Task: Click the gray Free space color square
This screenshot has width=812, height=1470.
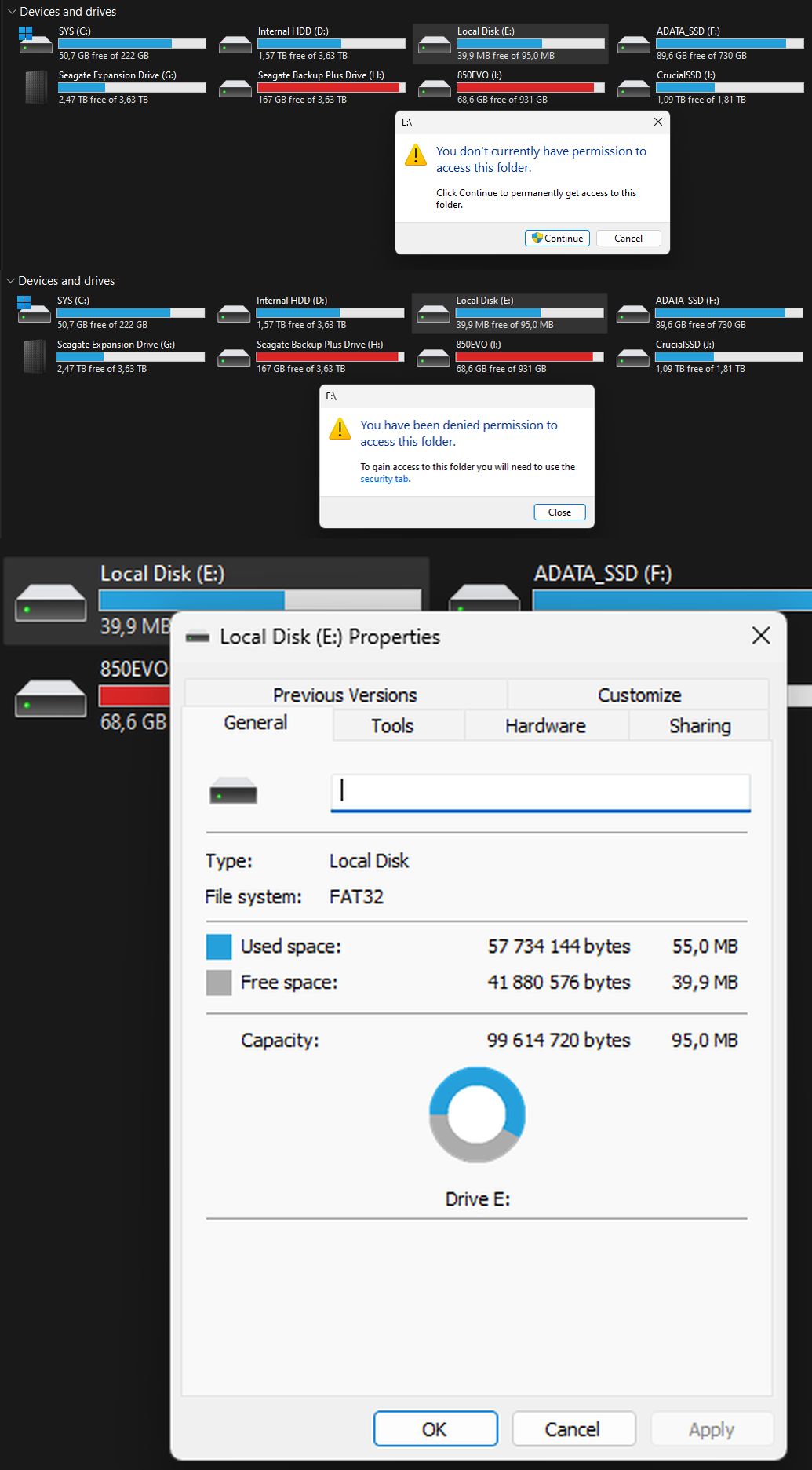Action: (219, 983)
